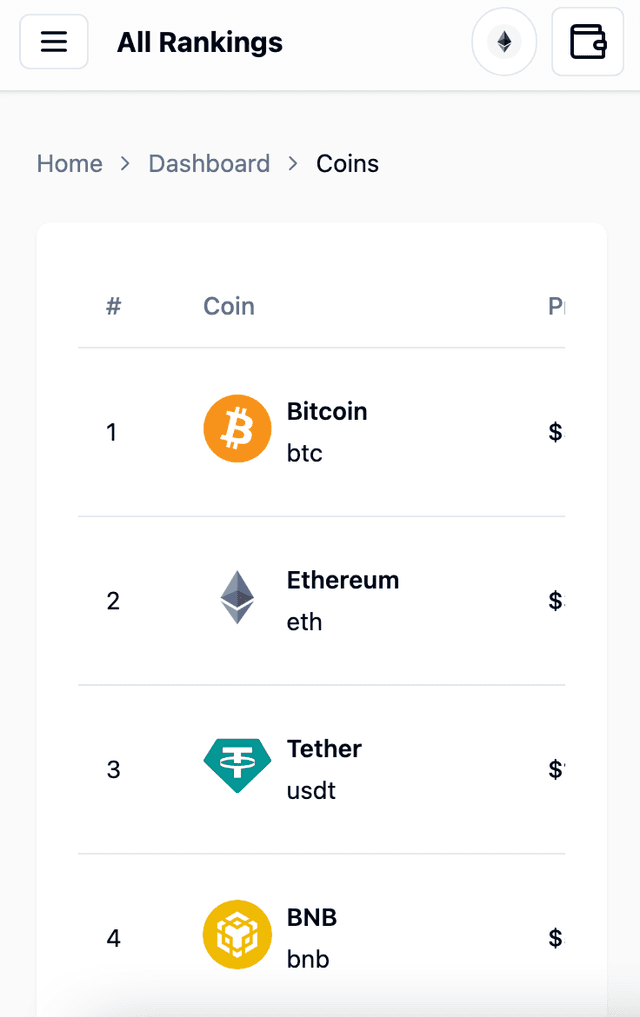Open the wallet icon button

click(x=587, y=42)
